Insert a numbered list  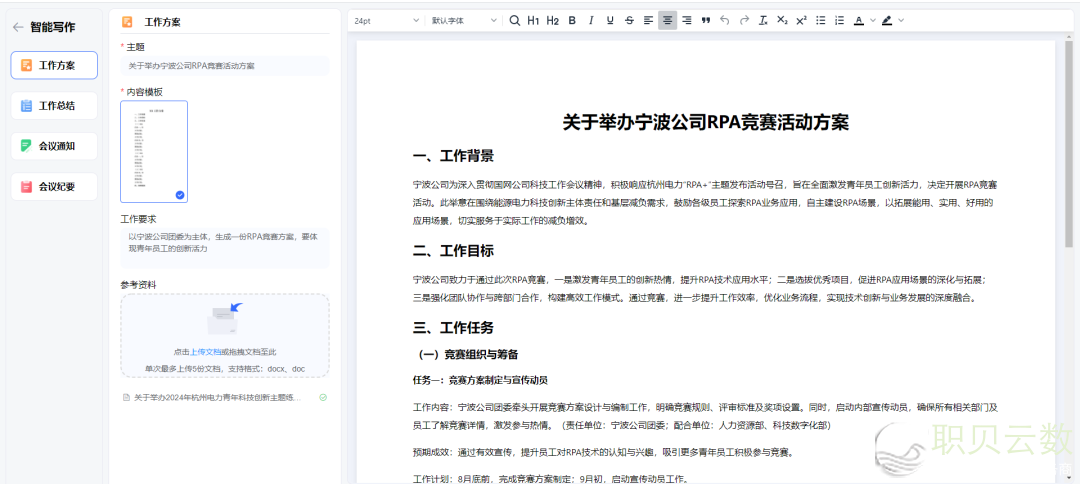point(839,20)
